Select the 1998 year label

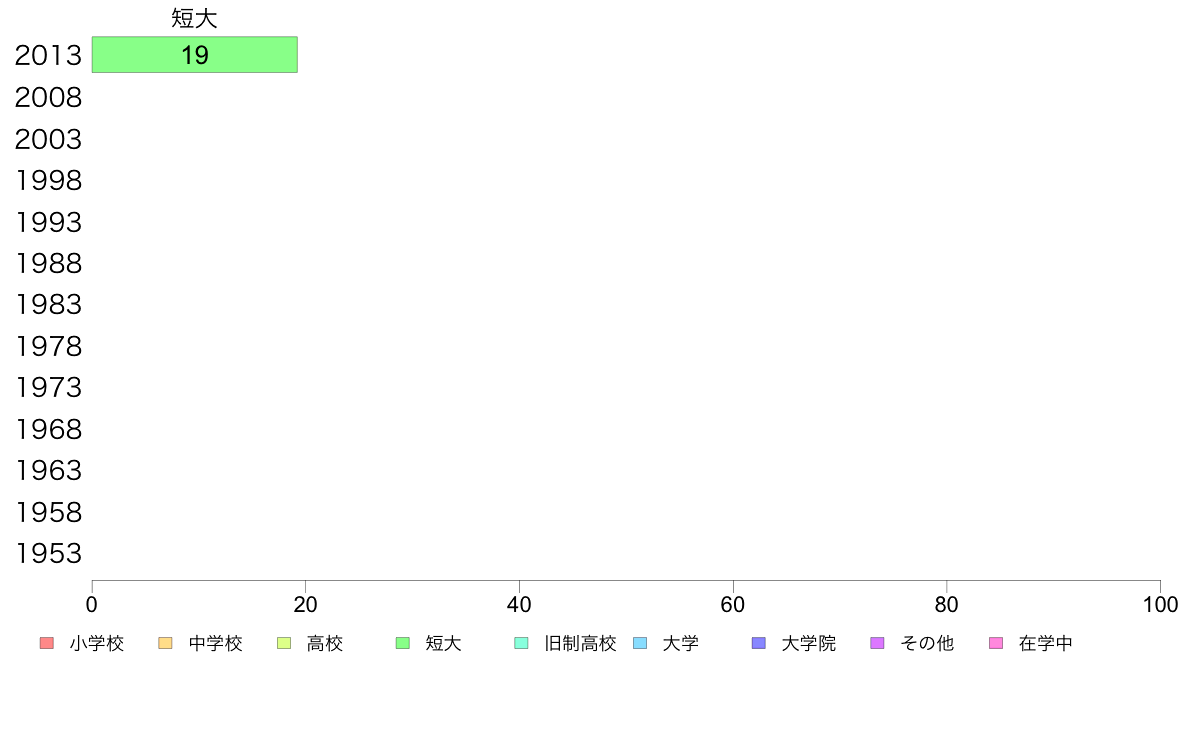pos(48,180)
